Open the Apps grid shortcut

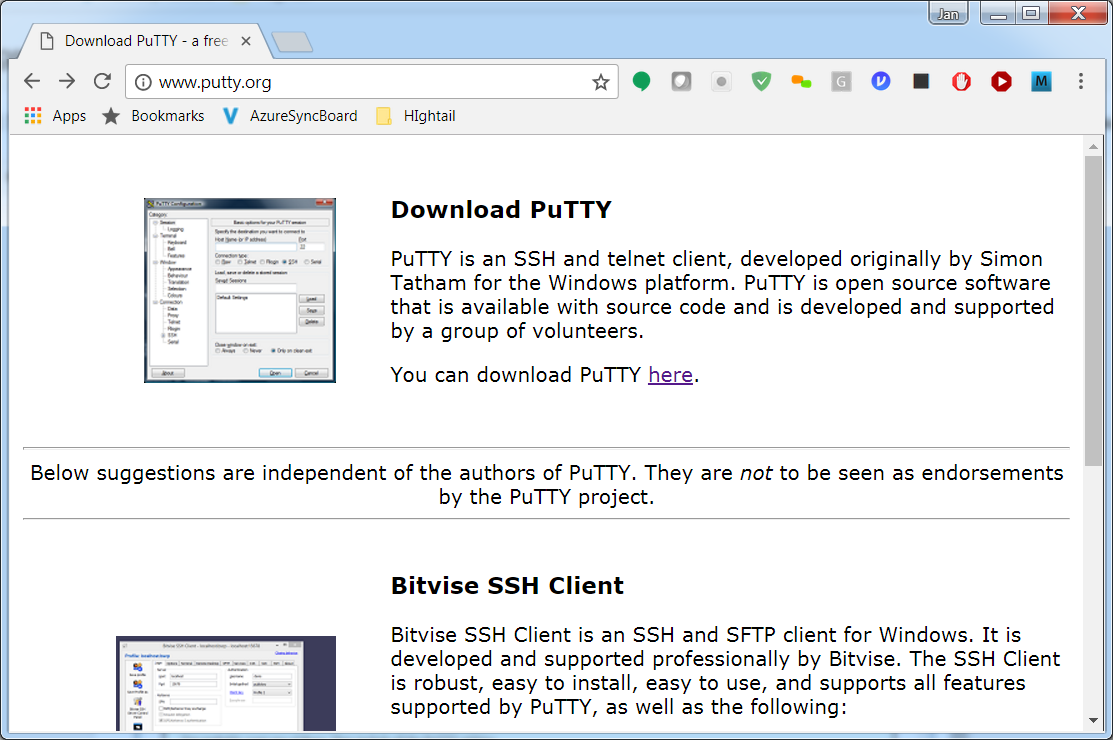click(x=55, y=116)
